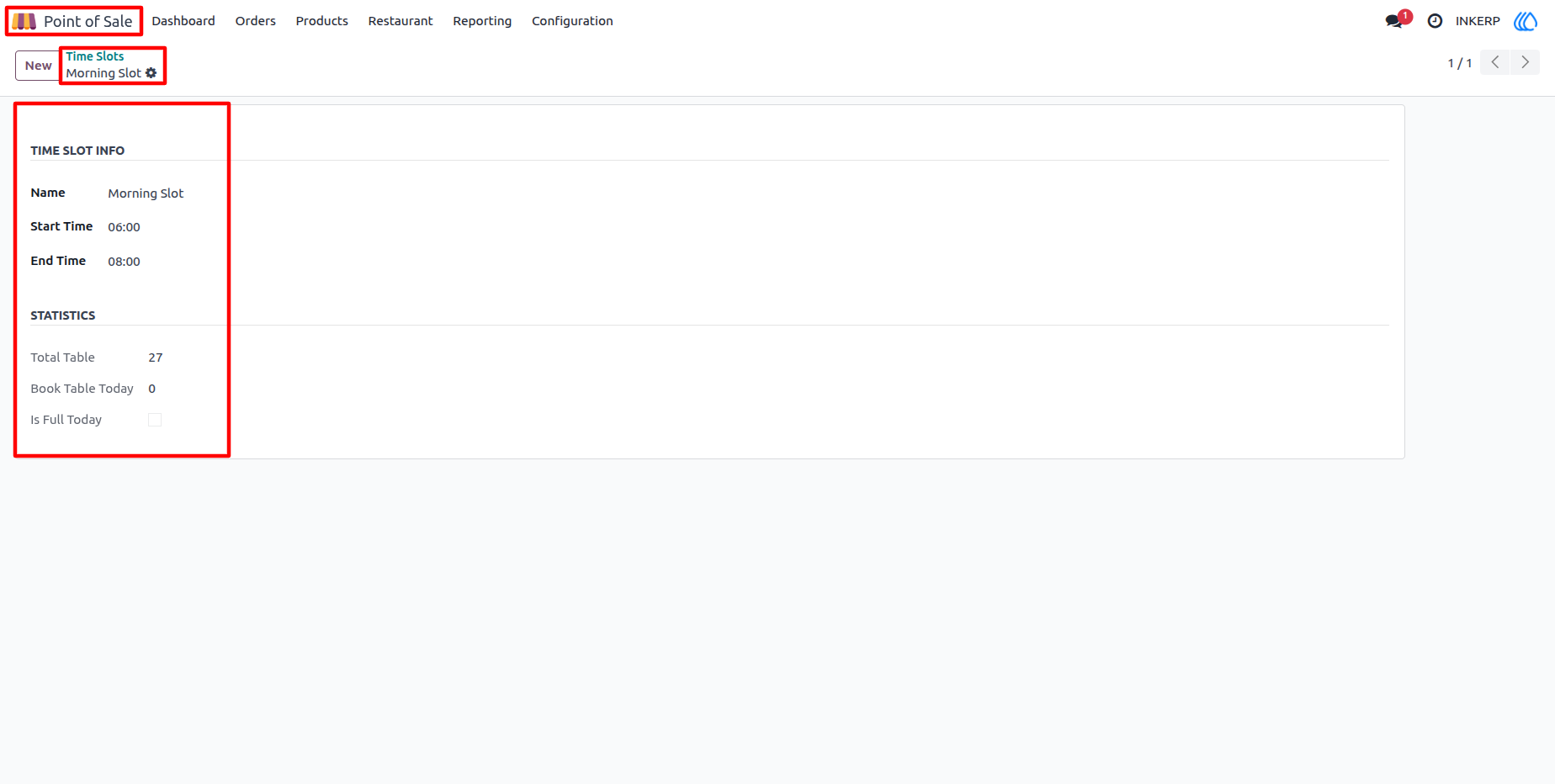The height and width of the screenshot is (784, 1555).
Task: Open the activities clock icon
Action: click(x=1435, y=21)
